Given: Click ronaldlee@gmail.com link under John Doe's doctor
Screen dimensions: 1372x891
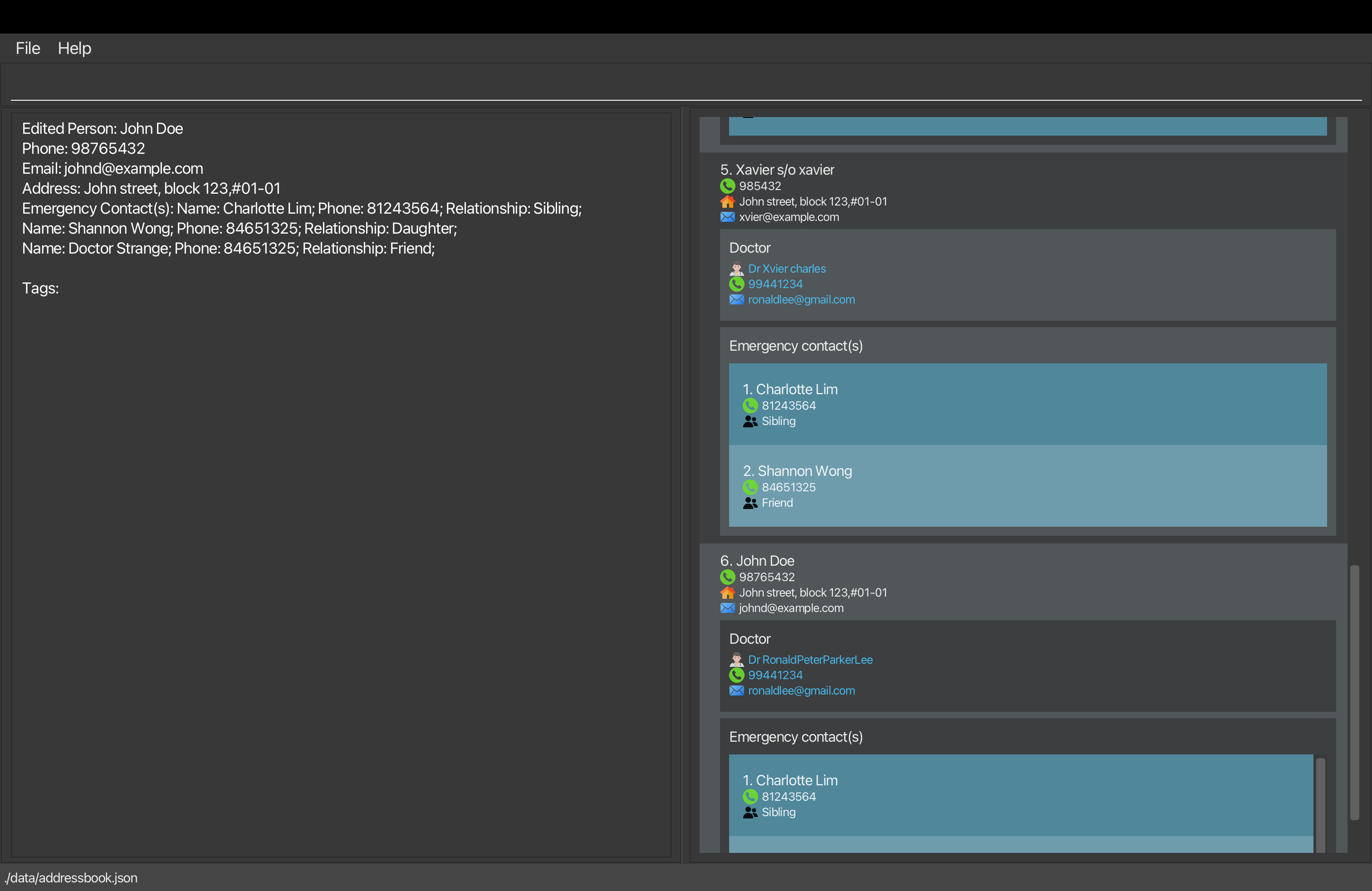Looking at the screenshot, I should click(x=801, y=690).
